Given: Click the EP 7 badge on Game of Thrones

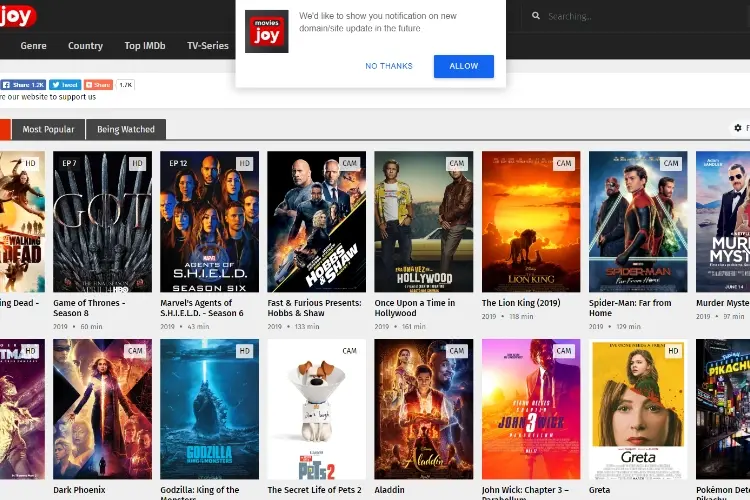Looking at the screenshot, I should [x=69, y=163].
